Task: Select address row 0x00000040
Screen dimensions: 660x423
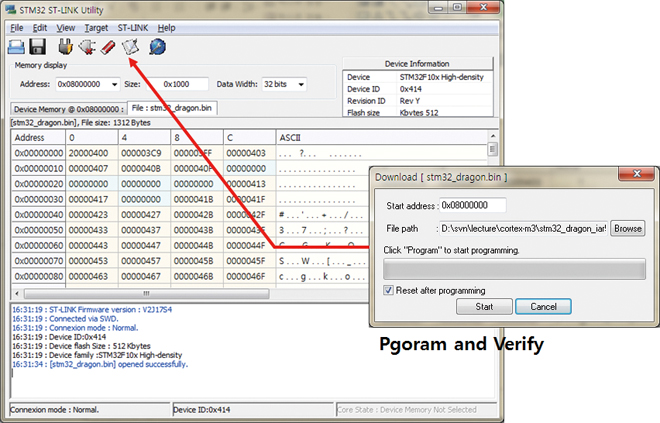Action: point(39,215)
